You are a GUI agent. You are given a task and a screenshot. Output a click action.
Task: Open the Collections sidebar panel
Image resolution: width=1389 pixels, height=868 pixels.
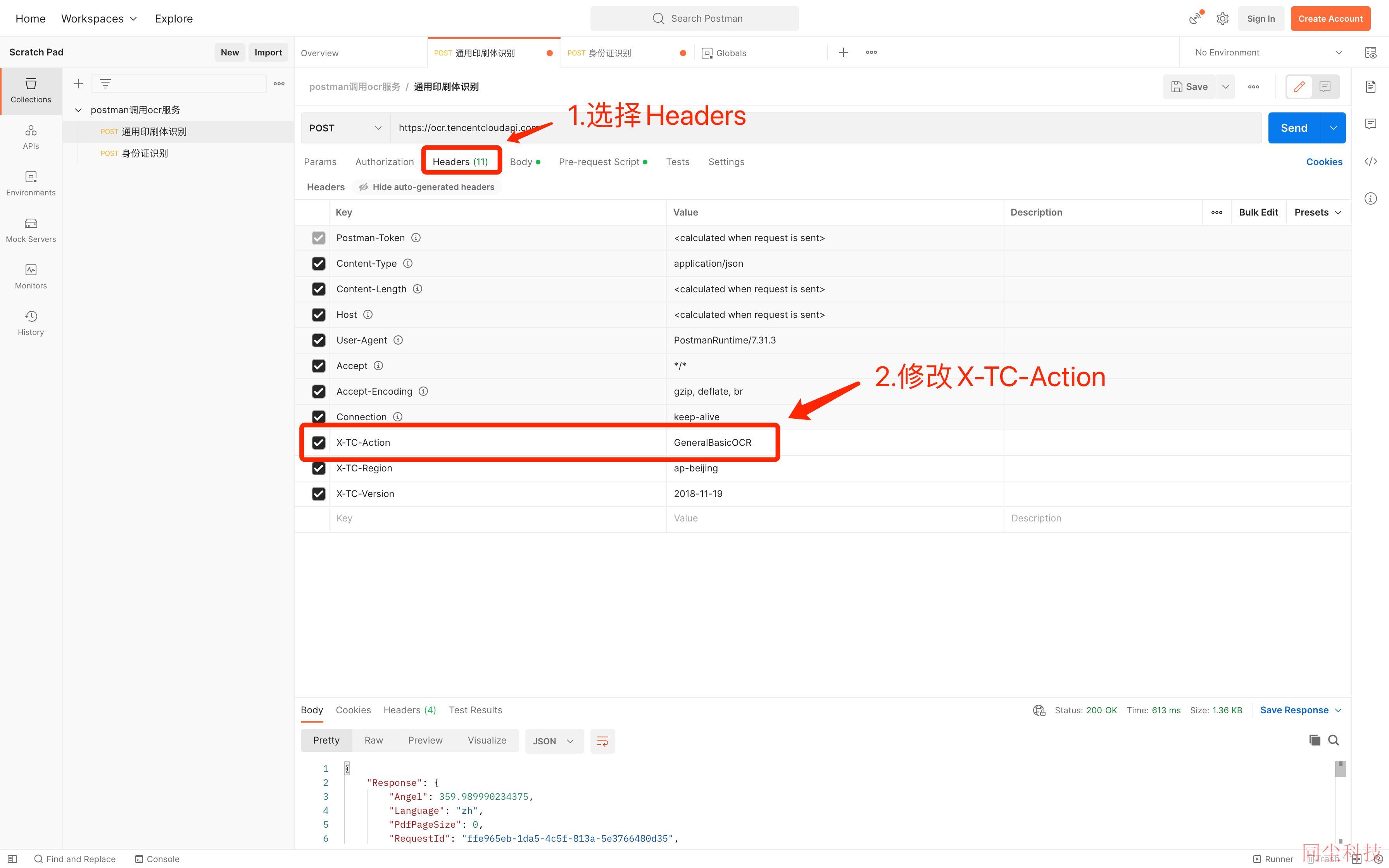point(31,91)
